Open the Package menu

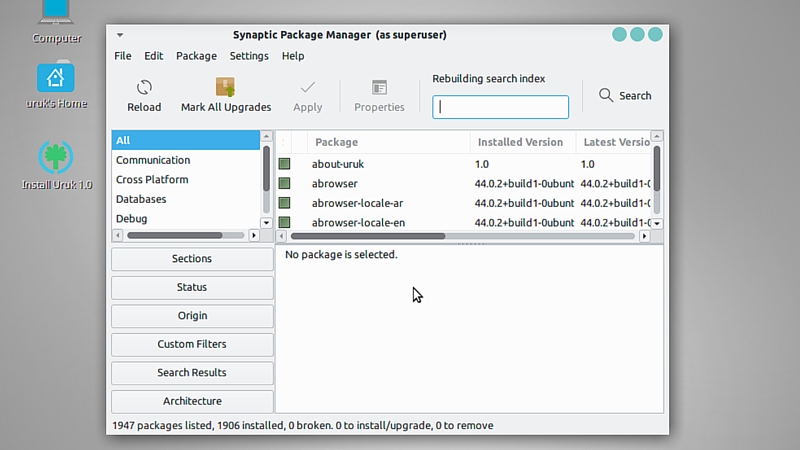coord(196,56)
